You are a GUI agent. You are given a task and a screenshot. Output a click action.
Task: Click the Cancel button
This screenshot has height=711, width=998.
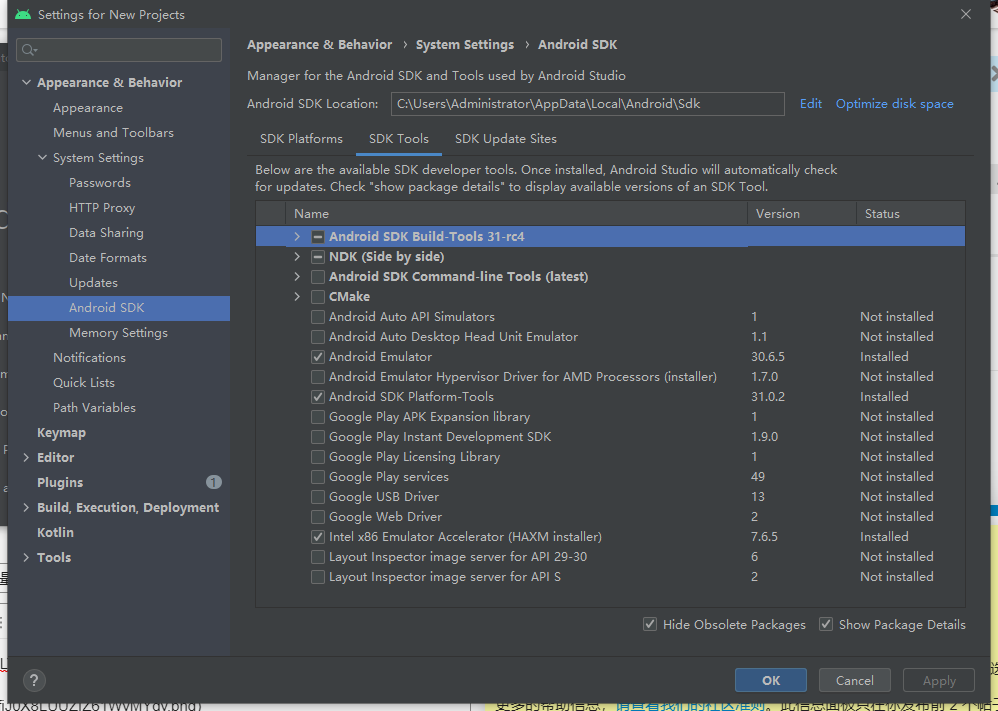[x=855, y=680]
